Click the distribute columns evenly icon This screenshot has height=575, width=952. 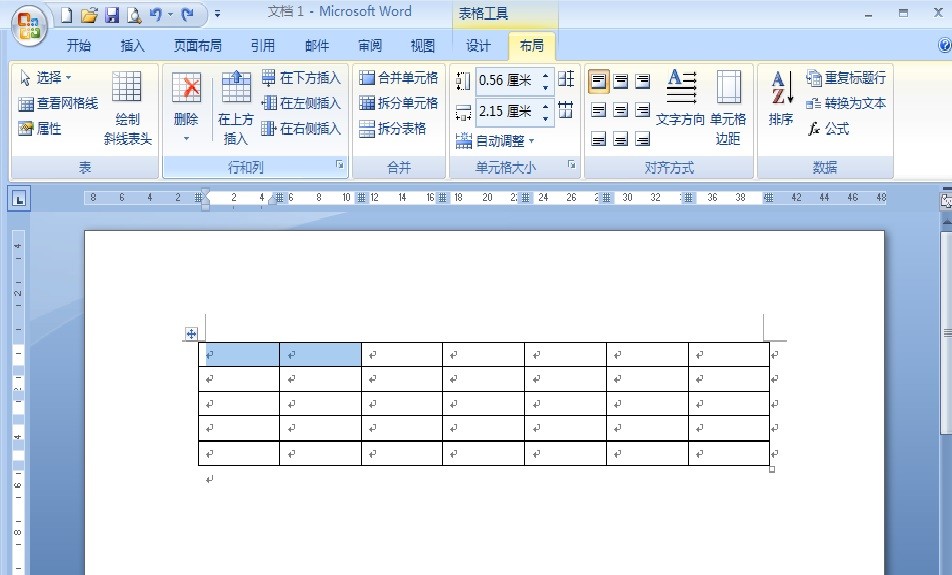click(x=566, y=110)
